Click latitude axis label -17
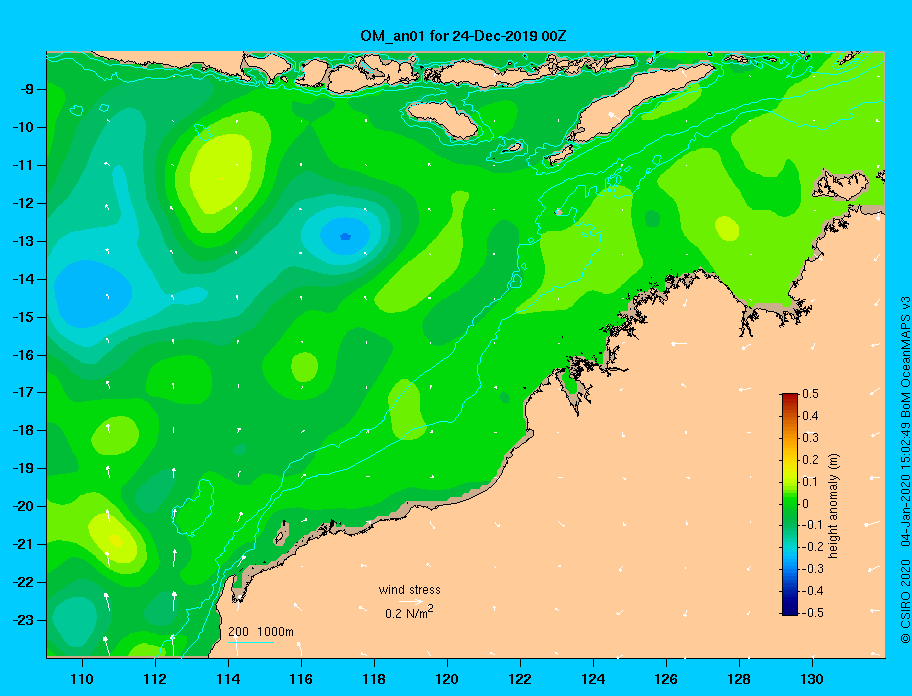Screen dimensions: 912x696 23,393
